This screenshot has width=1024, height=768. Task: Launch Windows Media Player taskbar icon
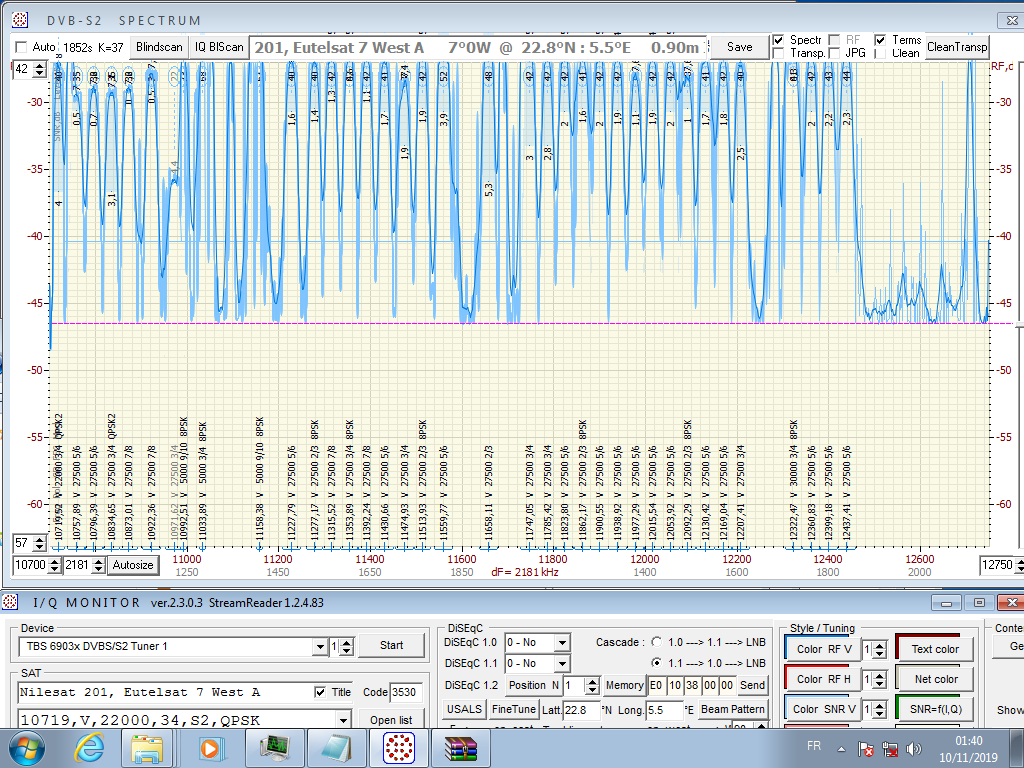(x=210, y=747)
